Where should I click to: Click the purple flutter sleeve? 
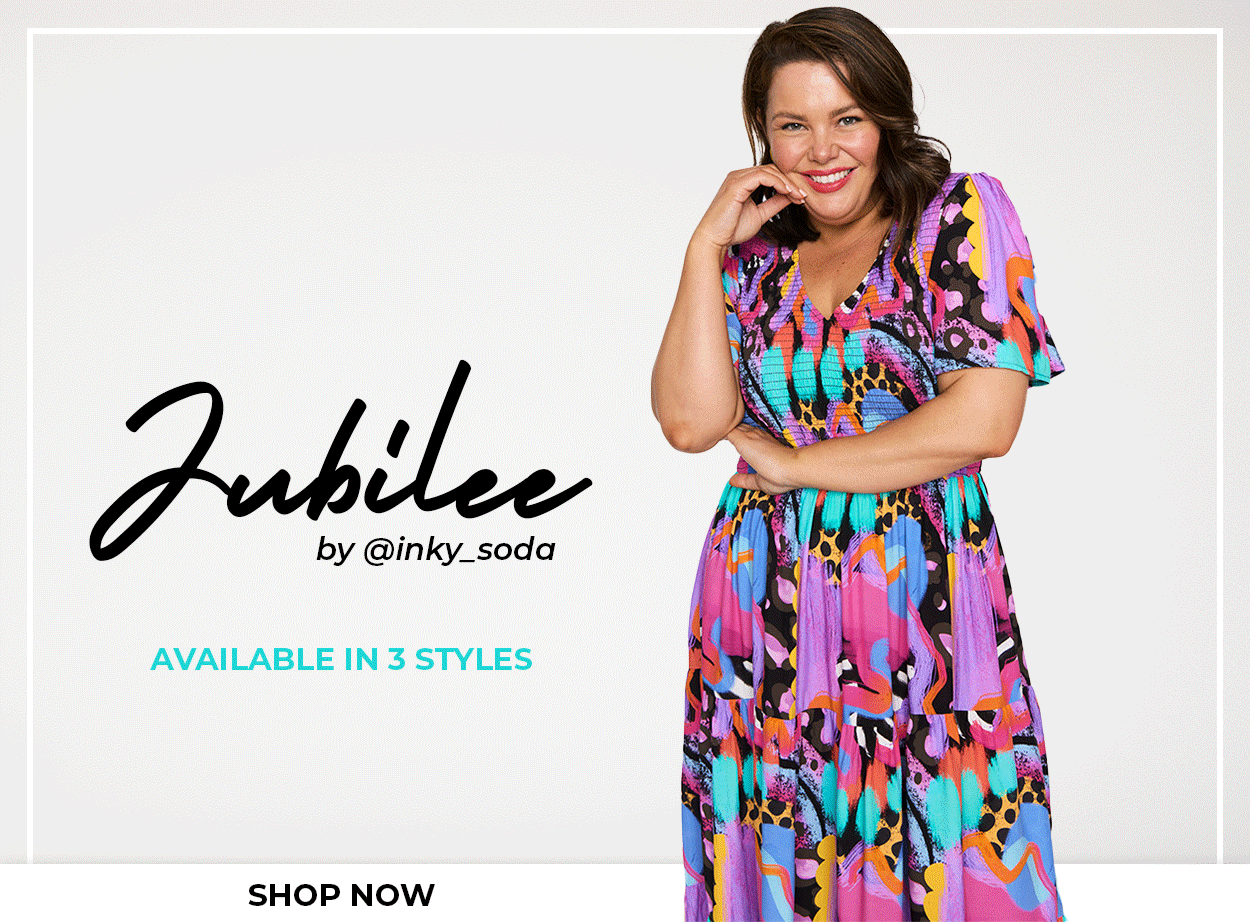coord(1000,280)
